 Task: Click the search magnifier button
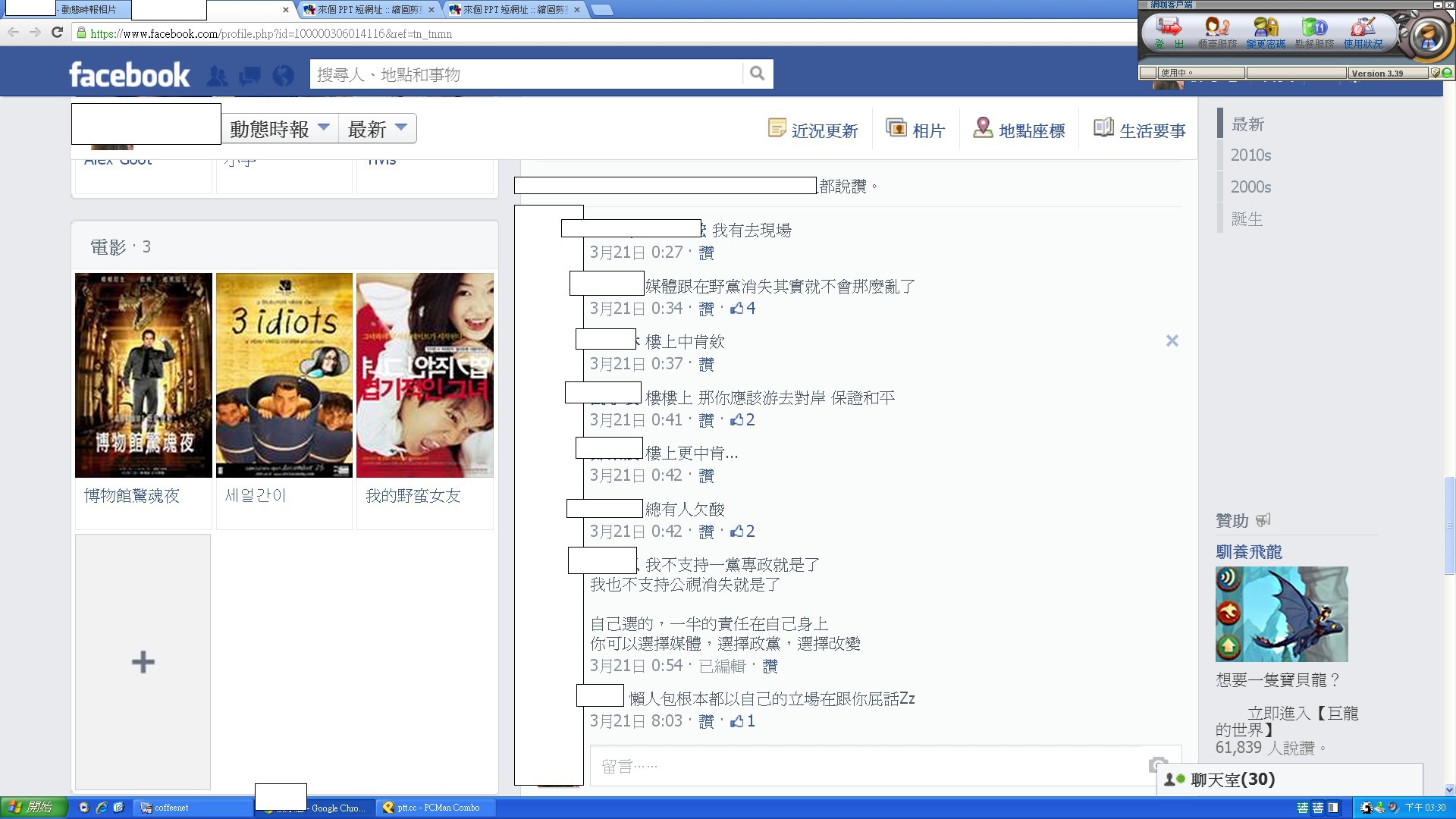click(x=757, y=74)
